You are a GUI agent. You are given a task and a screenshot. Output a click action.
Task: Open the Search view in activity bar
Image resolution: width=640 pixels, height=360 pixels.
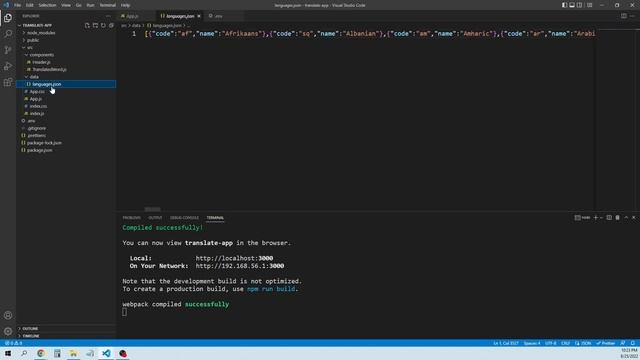[8, 34]
